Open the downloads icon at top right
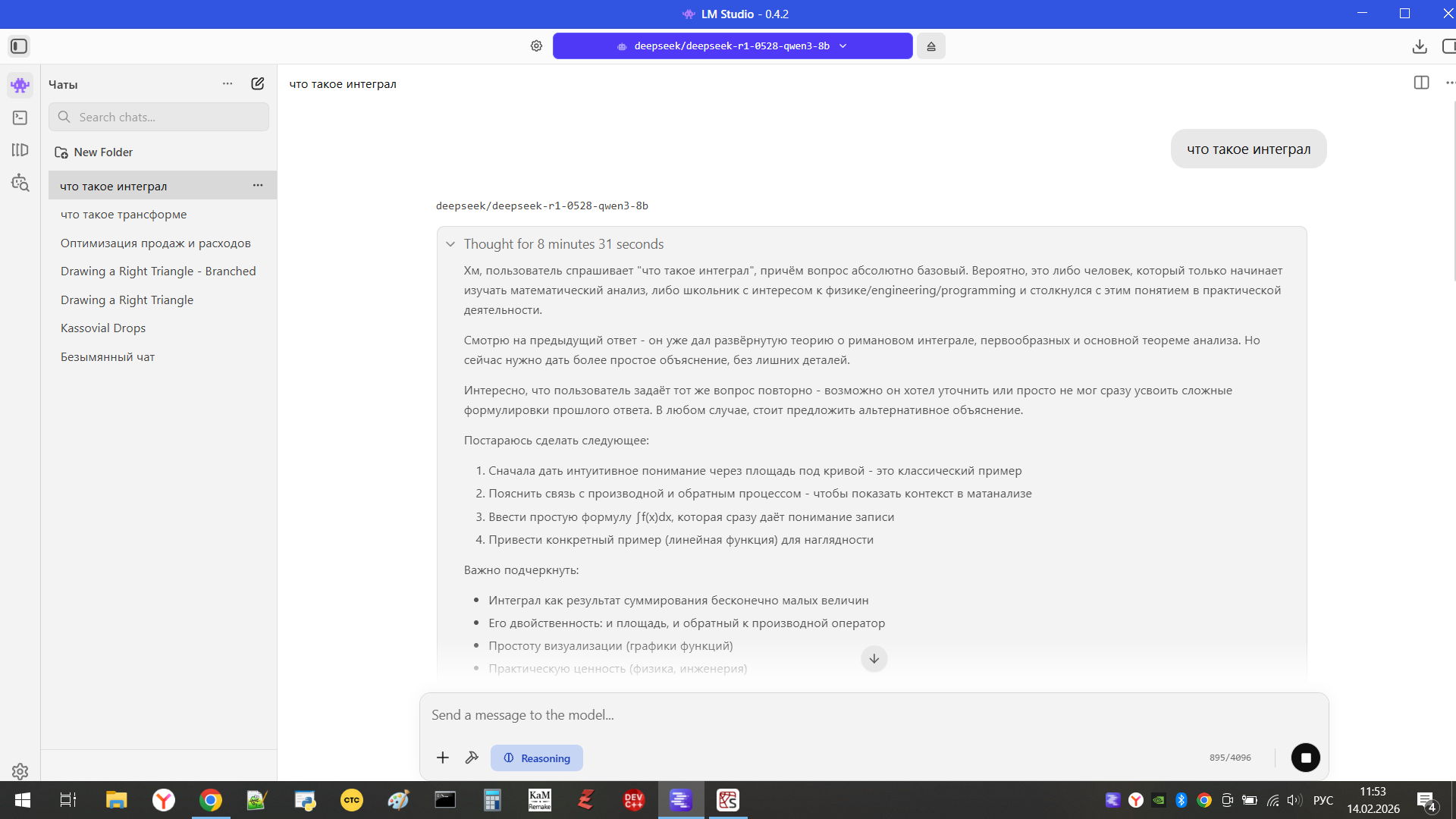This screenshot has width=1456, height=819. point(1420,46)
